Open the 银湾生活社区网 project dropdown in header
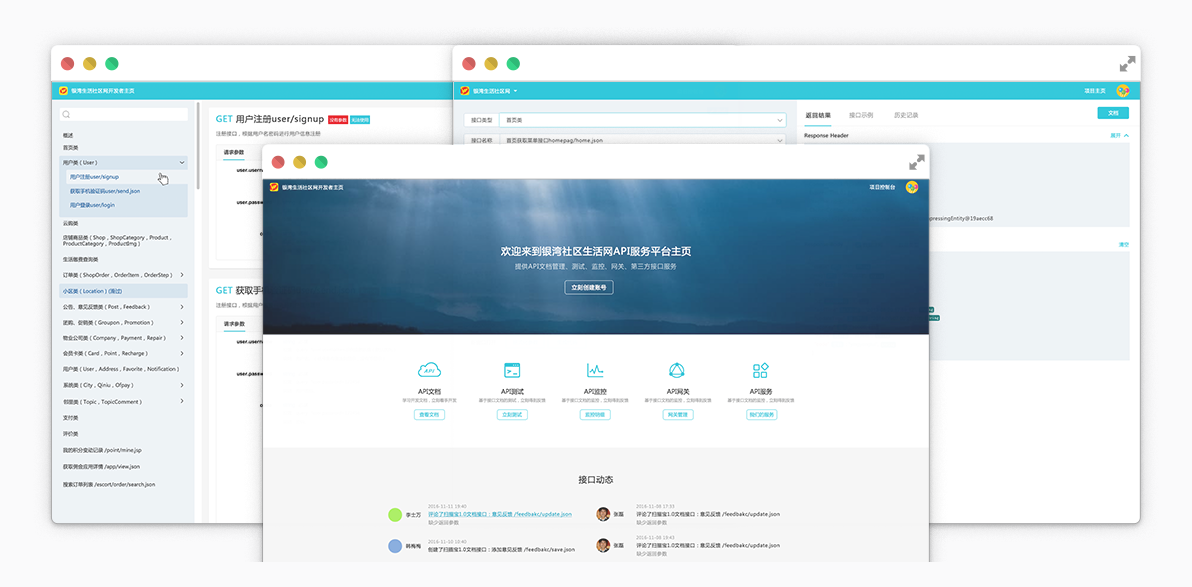Image resolution: width=1192 pixels, height=587 pixels. click(495, 90)
